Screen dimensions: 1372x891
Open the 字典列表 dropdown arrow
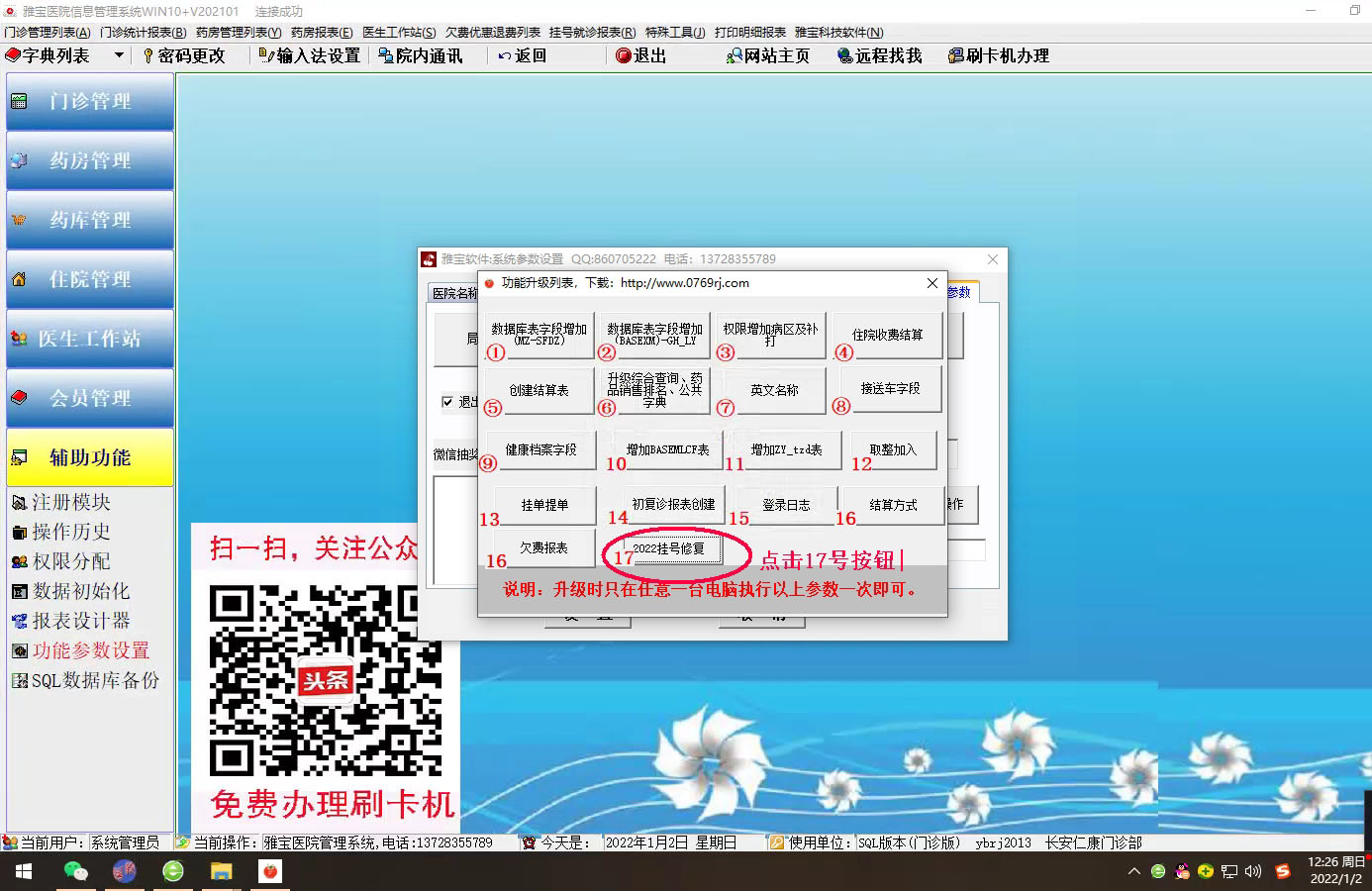tap(119, 55)
